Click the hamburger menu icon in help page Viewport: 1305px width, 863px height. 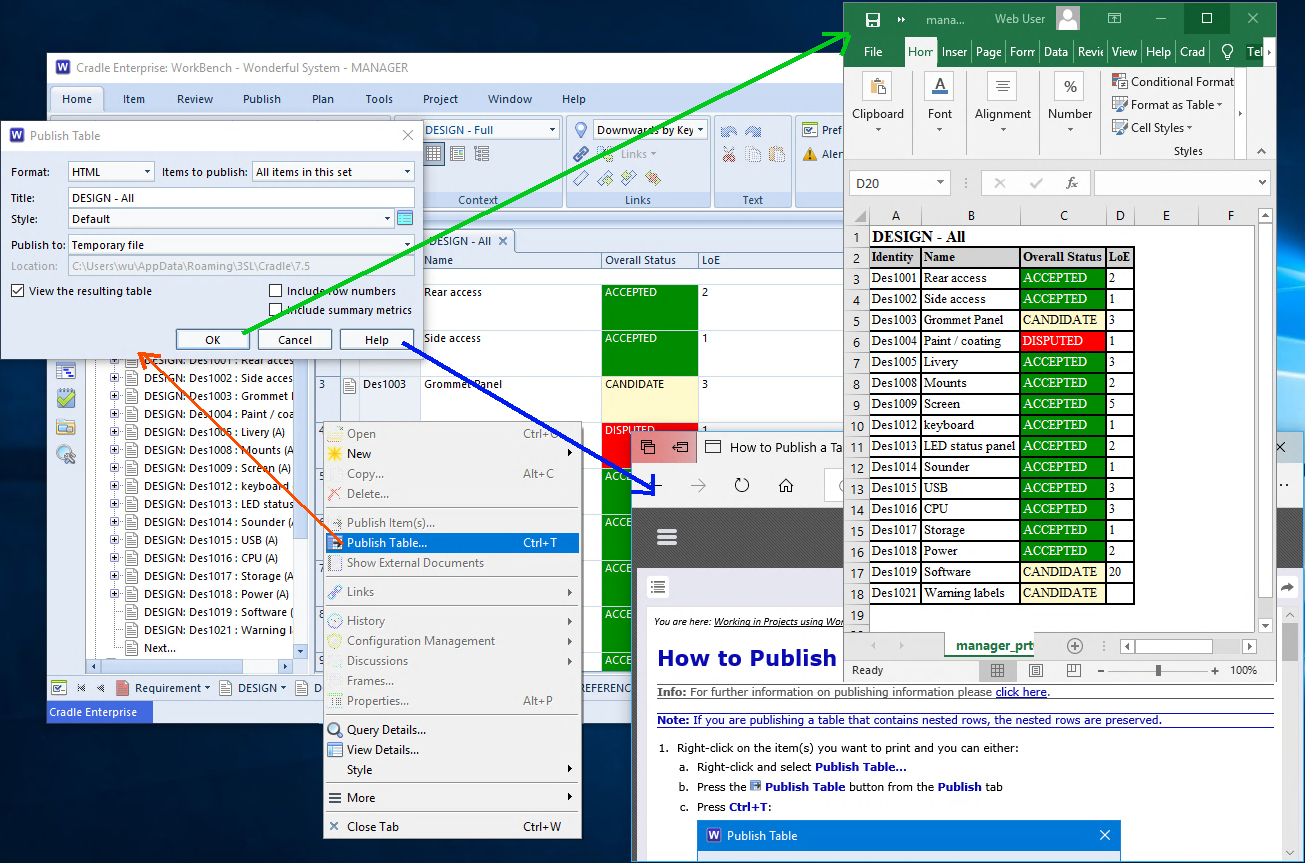coord(668,537)
